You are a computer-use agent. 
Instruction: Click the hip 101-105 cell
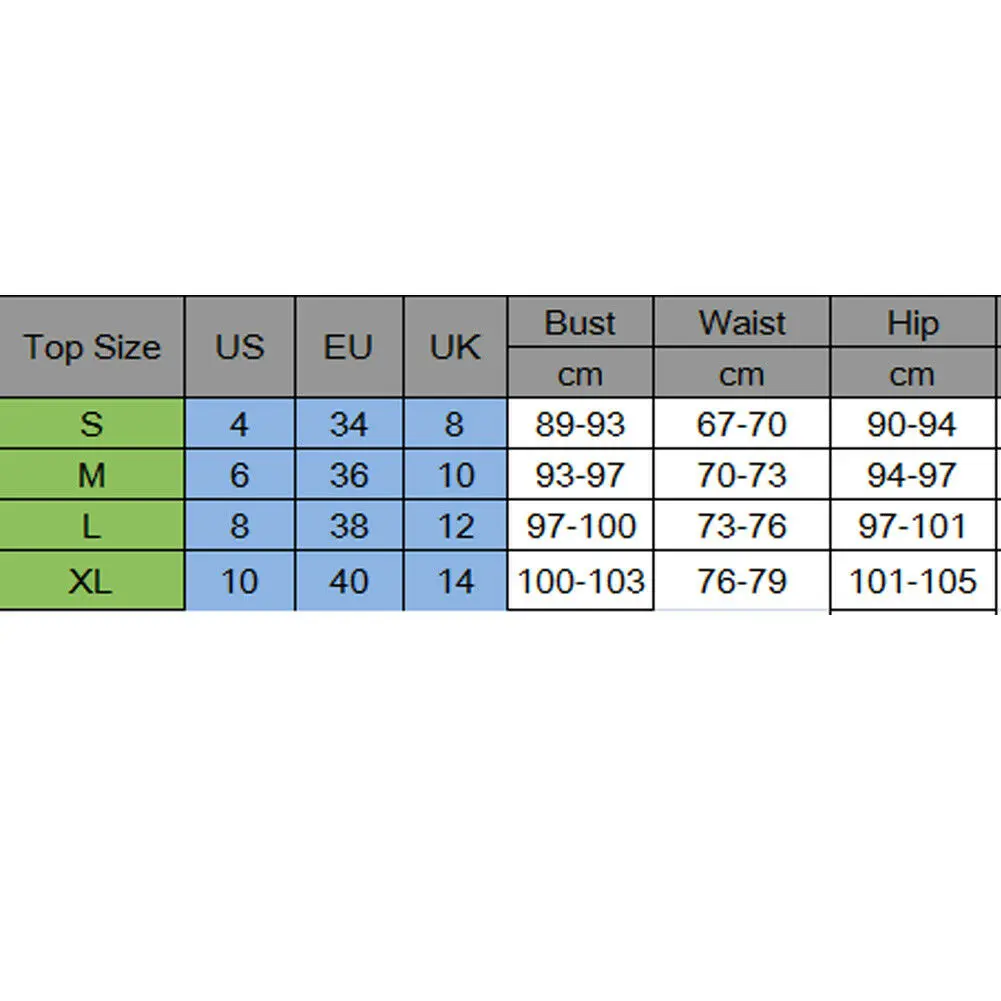913,581
